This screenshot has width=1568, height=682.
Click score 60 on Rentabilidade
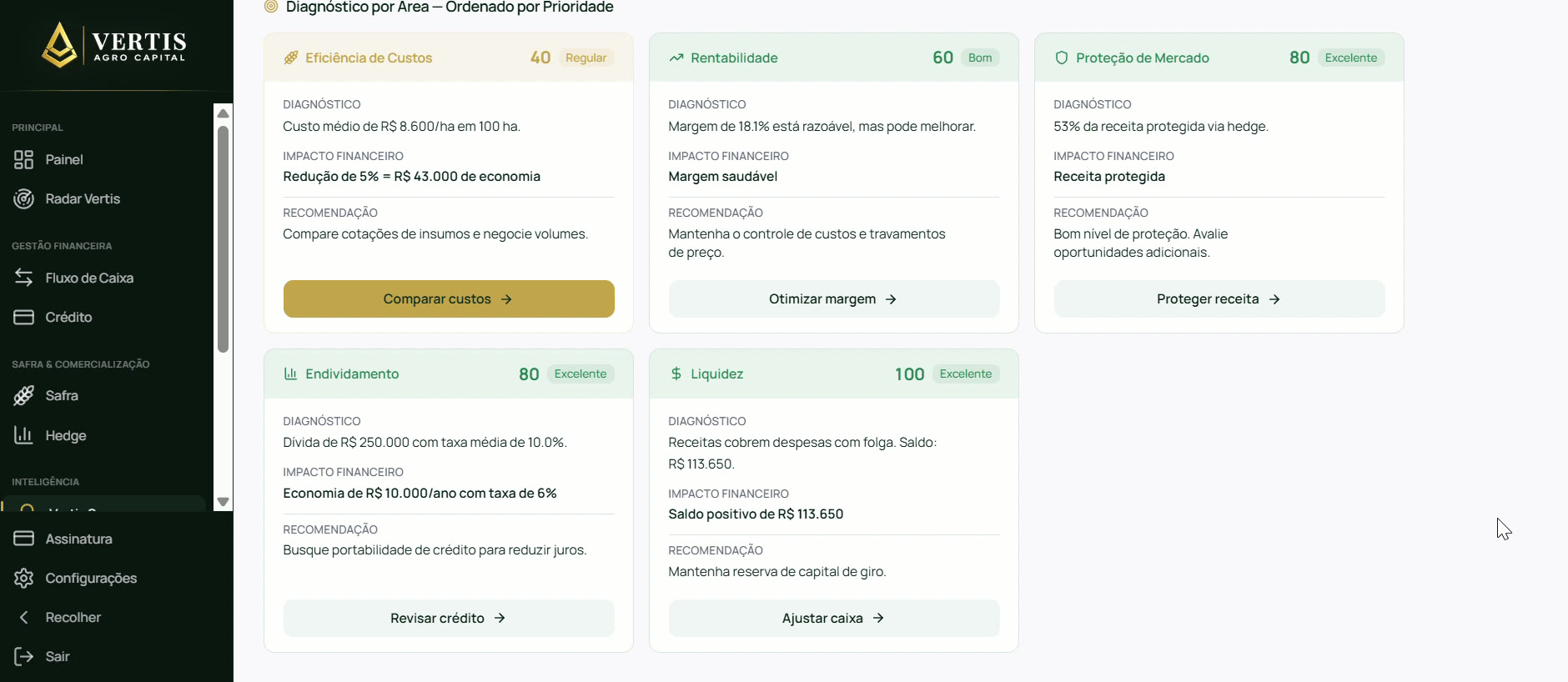tap(942, 58)
